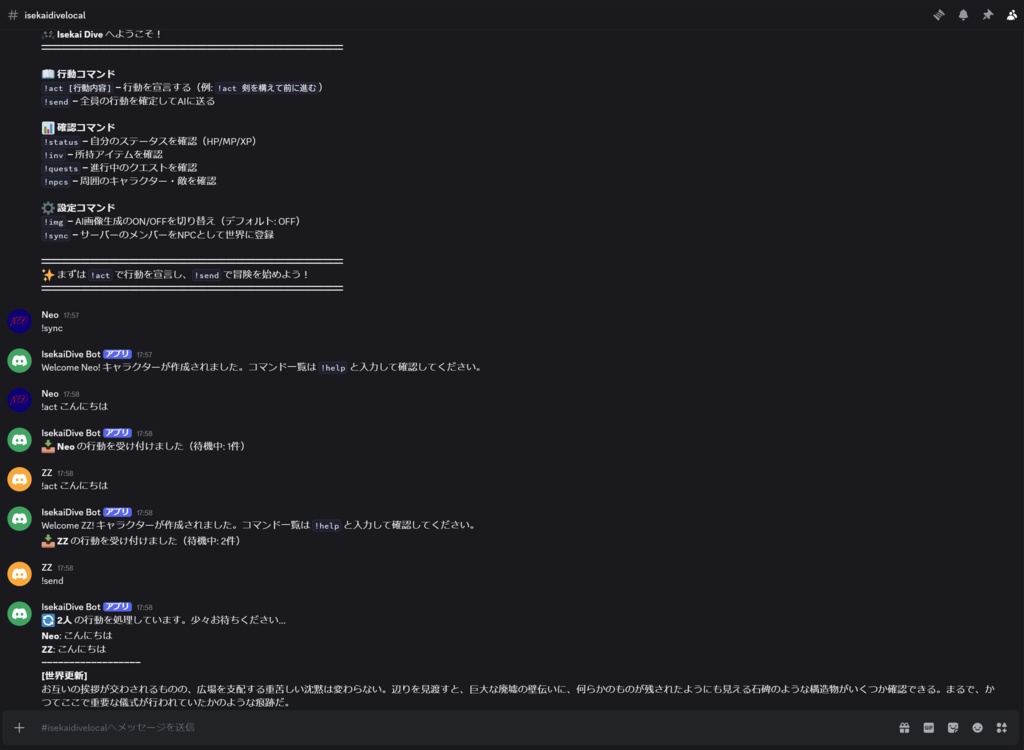The height and width of the screenshot is (750, 1024).
Task: Click the アプリ badge on Welcome Neo message
Action: coord(118,354)
